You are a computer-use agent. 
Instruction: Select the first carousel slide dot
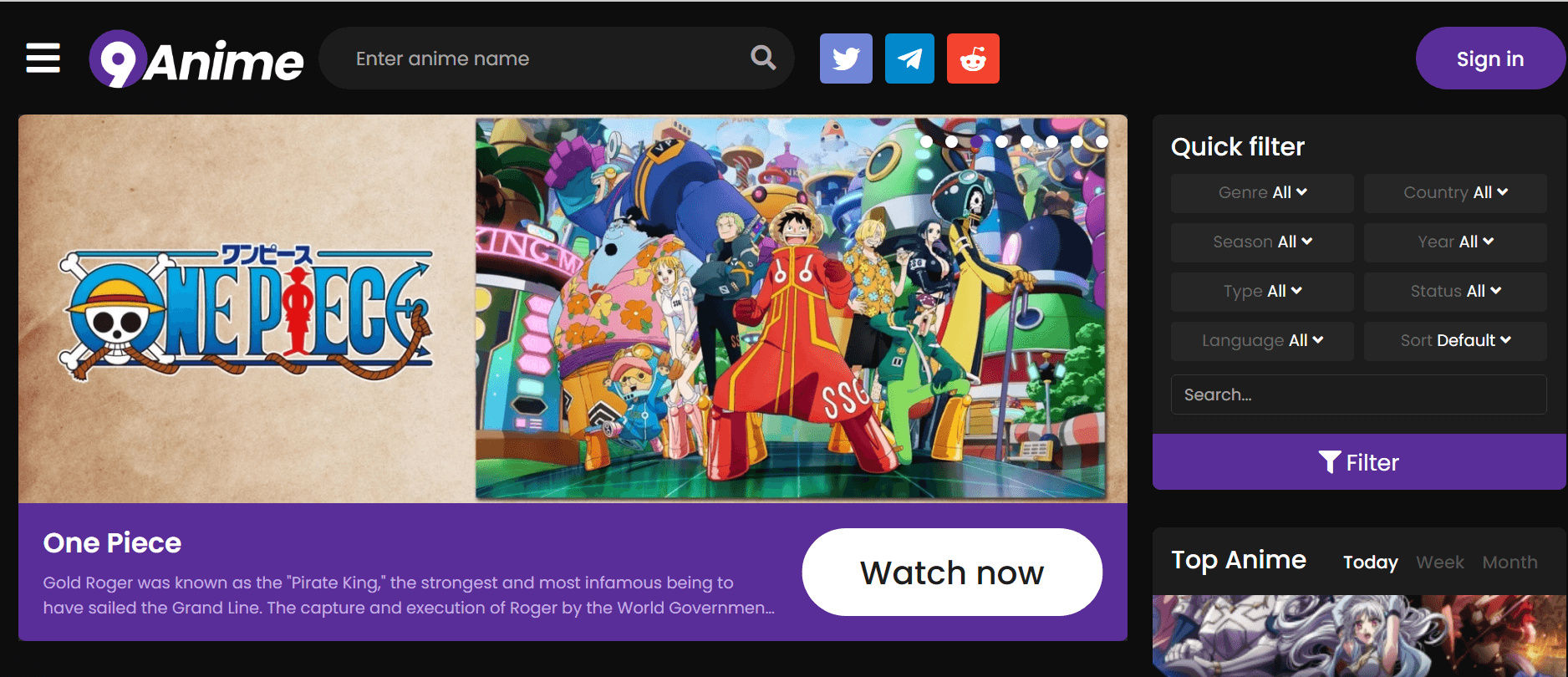coord(926,141)
